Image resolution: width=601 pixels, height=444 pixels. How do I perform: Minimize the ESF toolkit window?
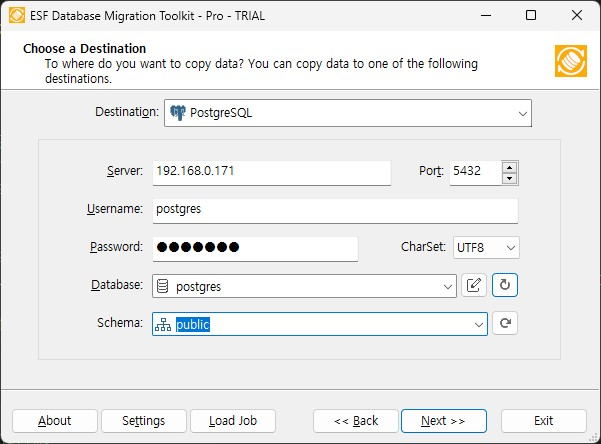point(486,15)
